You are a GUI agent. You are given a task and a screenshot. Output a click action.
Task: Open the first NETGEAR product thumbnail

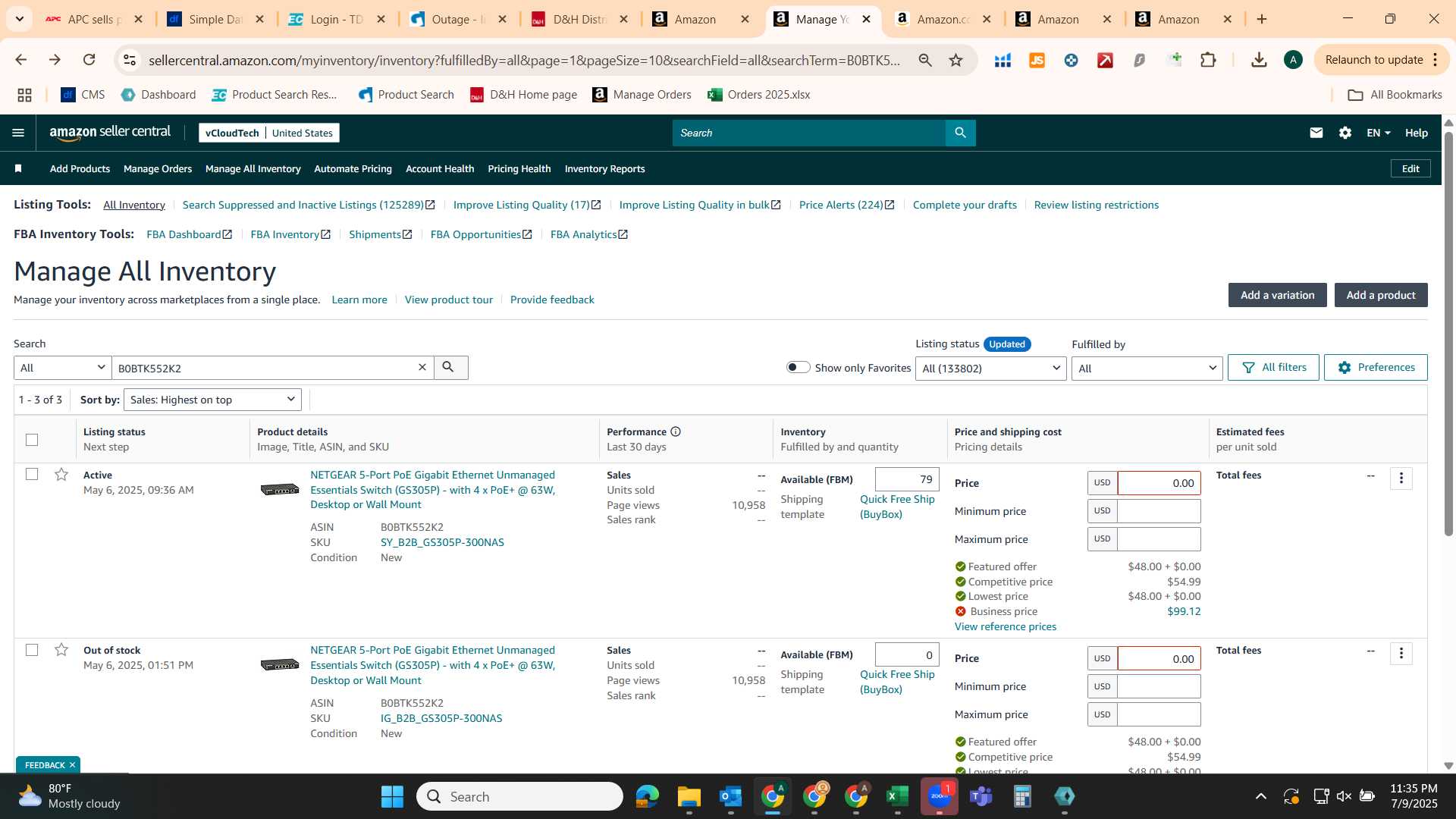click(x=280, y=489)
